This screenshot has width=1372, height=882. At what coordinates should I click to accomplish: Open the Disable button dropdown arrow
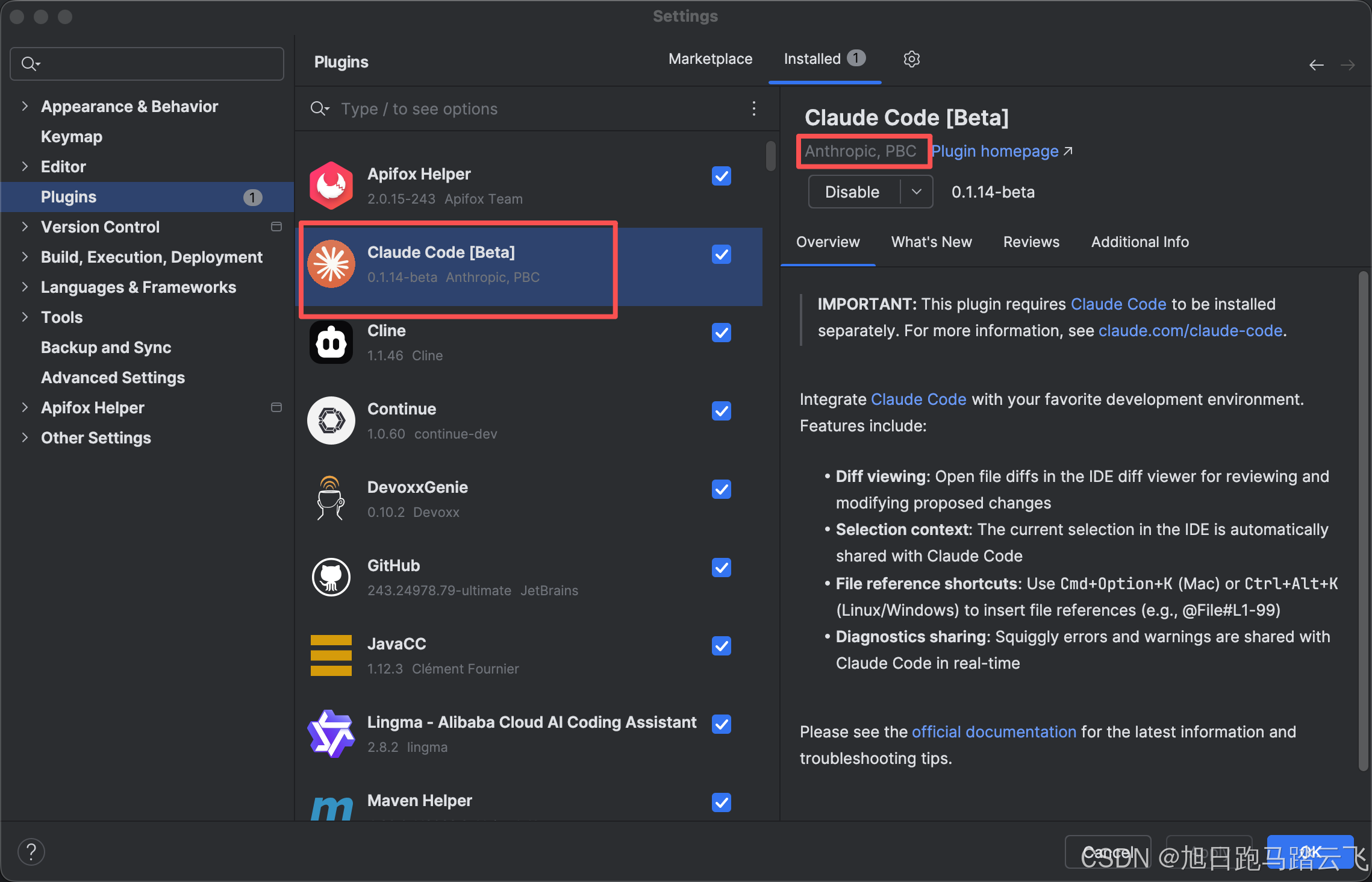[916, 192]
